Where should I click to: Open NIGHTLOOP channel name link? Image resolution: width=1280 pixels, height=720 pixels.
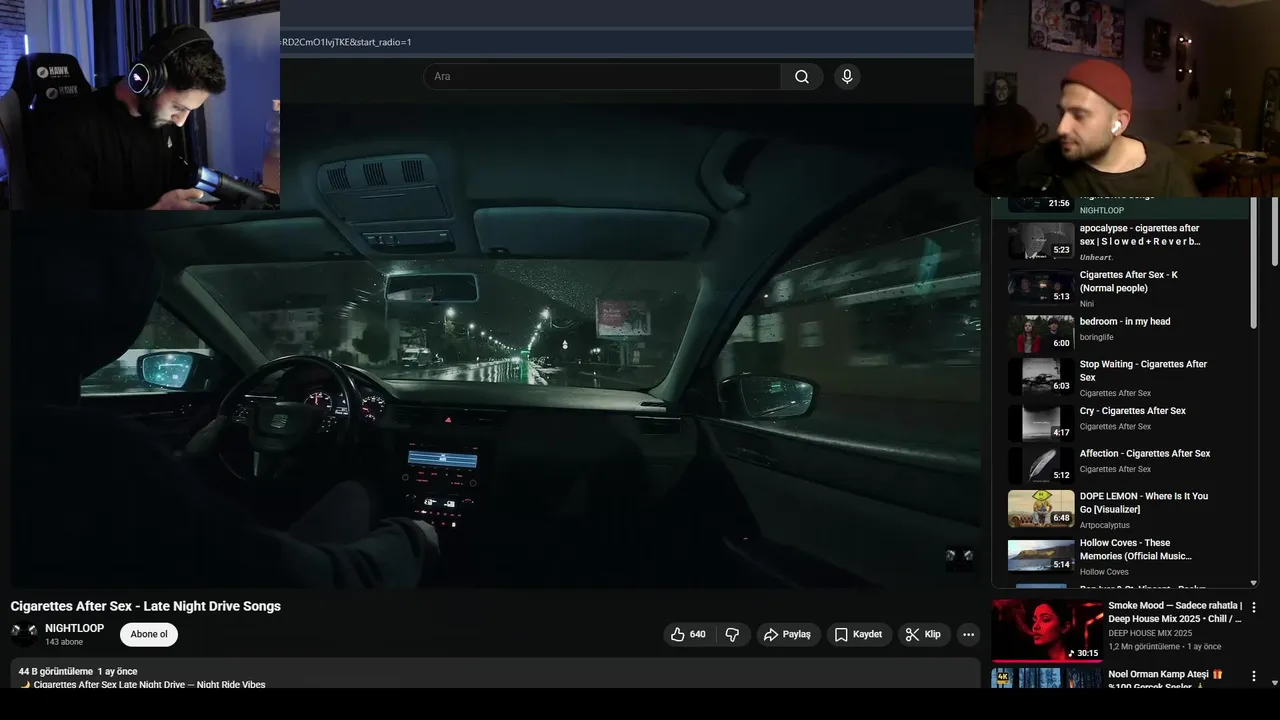pyautogui.click(x=74, y=628)
